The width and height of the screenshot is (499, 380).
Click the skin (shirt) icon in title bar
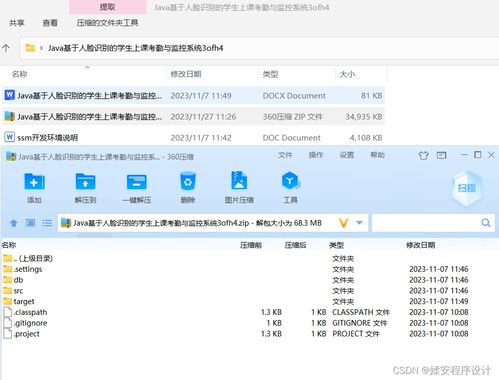[x=423, y=155]
